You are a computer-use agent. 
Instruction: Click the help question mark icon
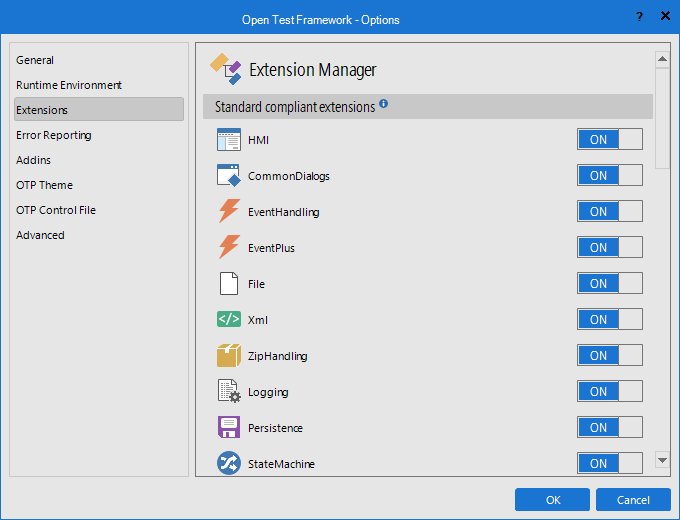(x=639, y=16)
